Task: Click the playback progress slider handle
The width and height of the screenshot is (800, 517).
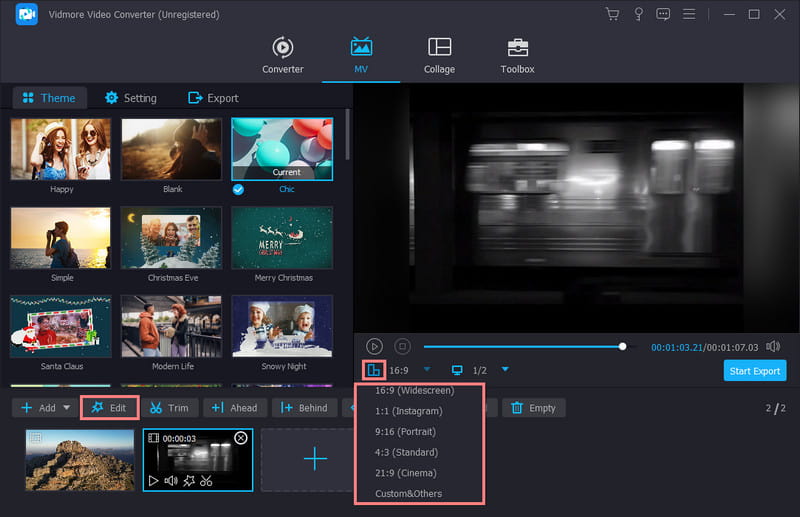Action: pos(623,346)
